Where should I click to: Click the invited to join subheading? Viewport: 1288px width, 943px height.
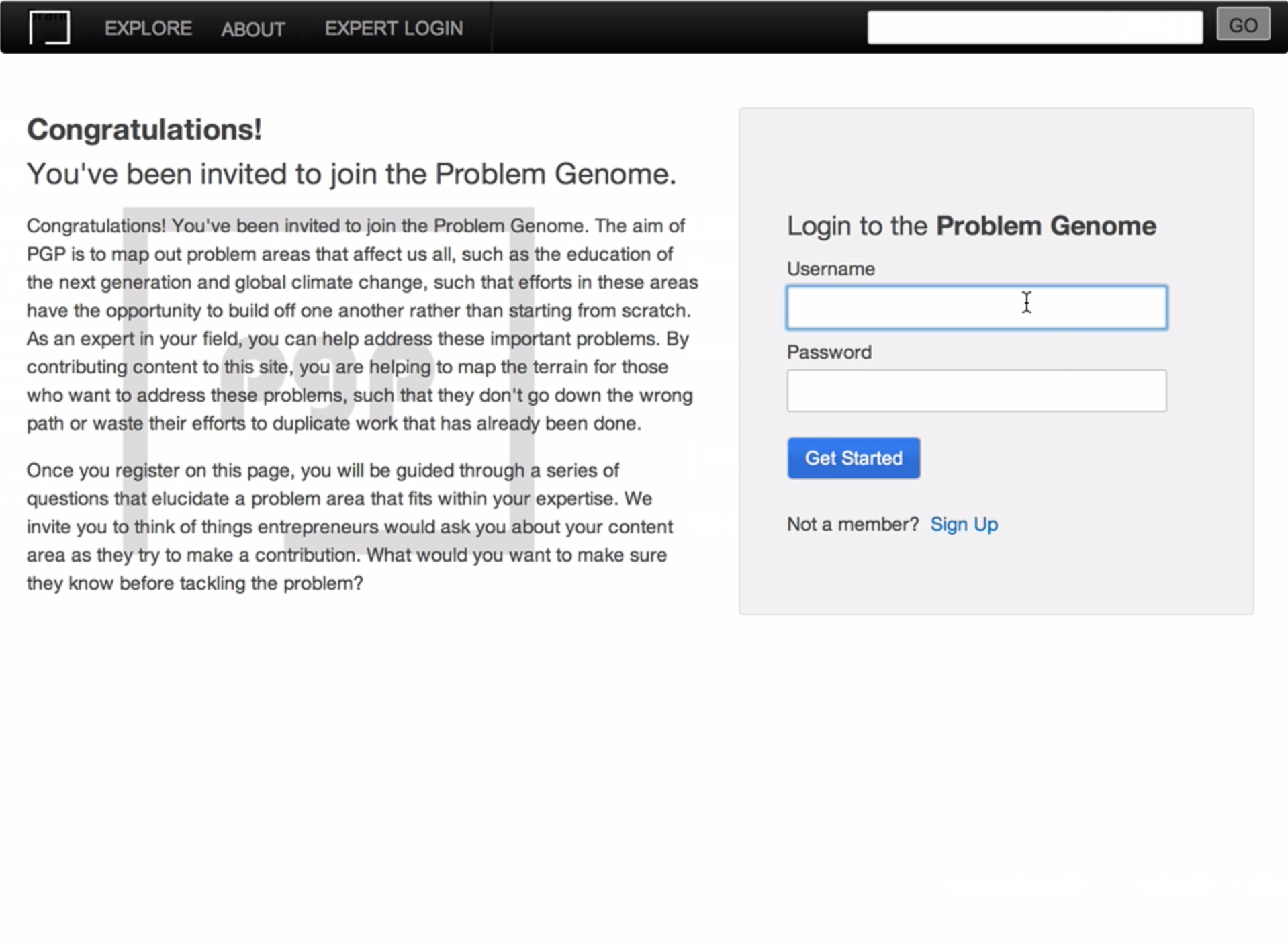tap(351, 174)
